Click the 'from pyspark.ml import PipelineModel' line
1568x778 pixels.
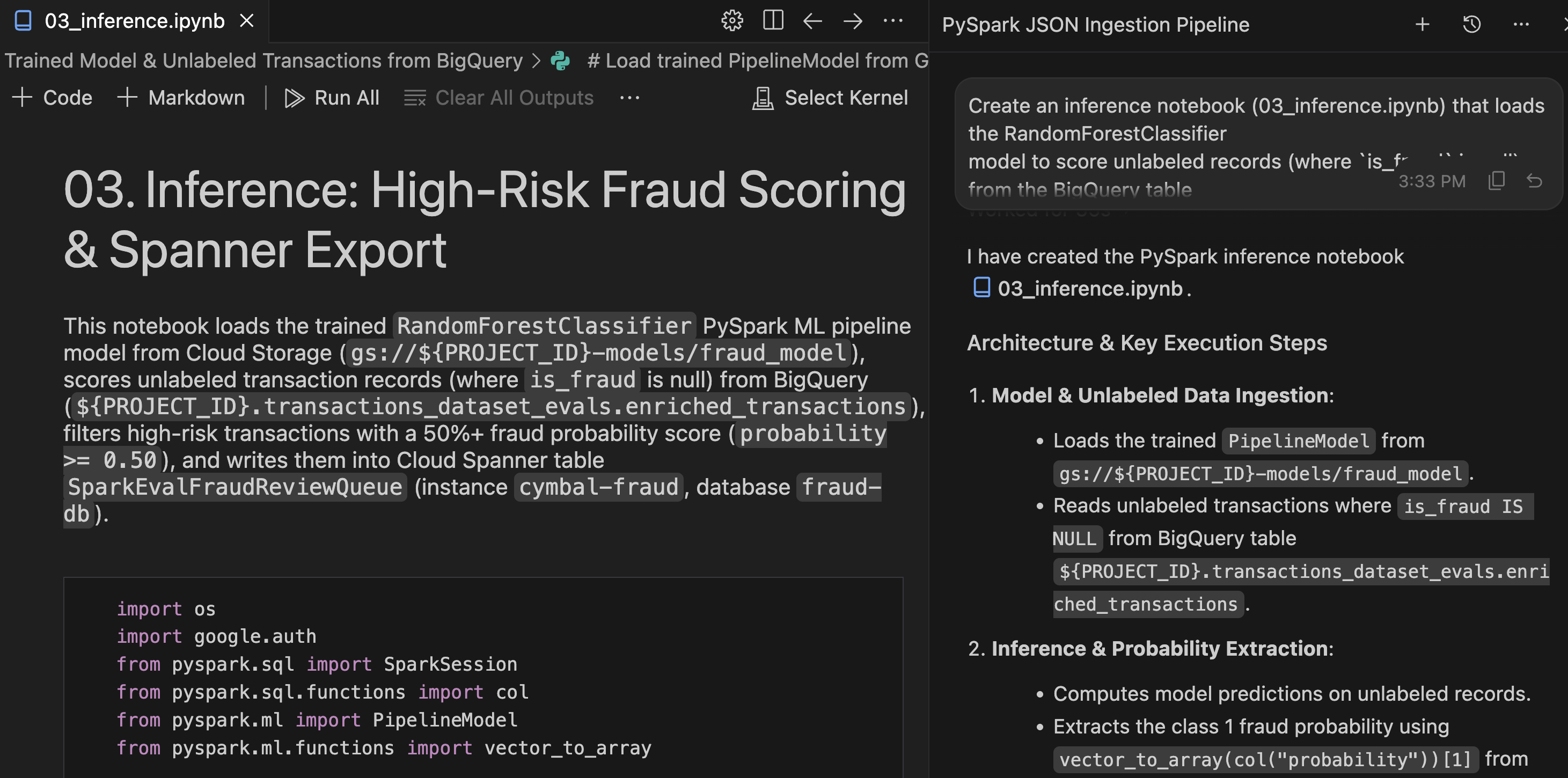coord(317,720)
